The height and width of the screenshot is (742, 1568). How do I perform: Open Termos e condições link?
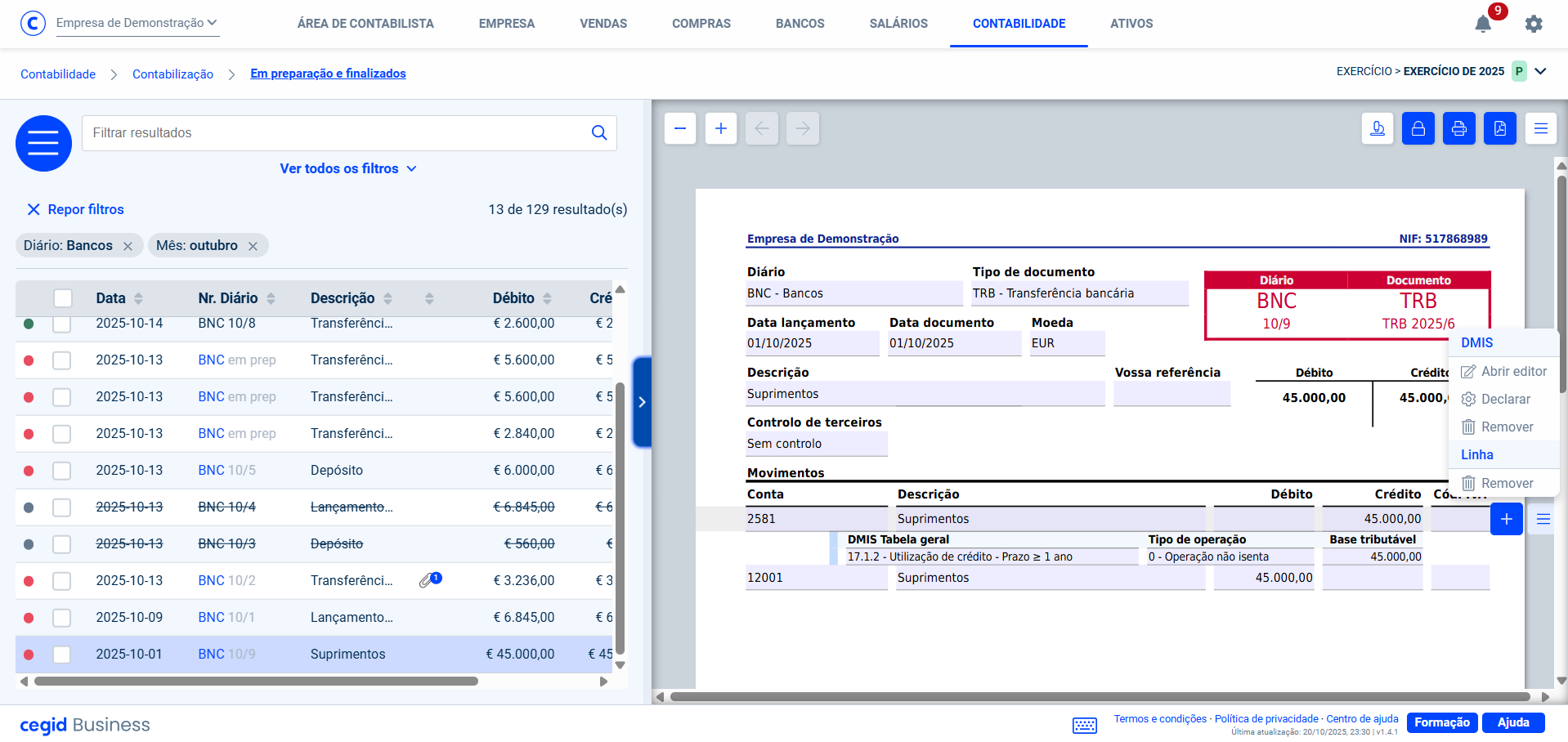pyautogui.click(x=1160, y=719)
